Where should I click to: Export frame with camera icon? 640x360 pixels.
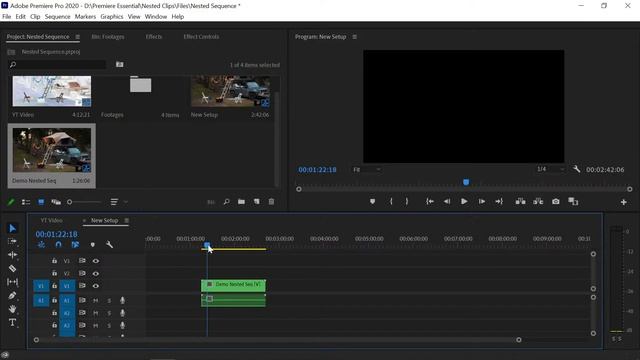(556, 202)
